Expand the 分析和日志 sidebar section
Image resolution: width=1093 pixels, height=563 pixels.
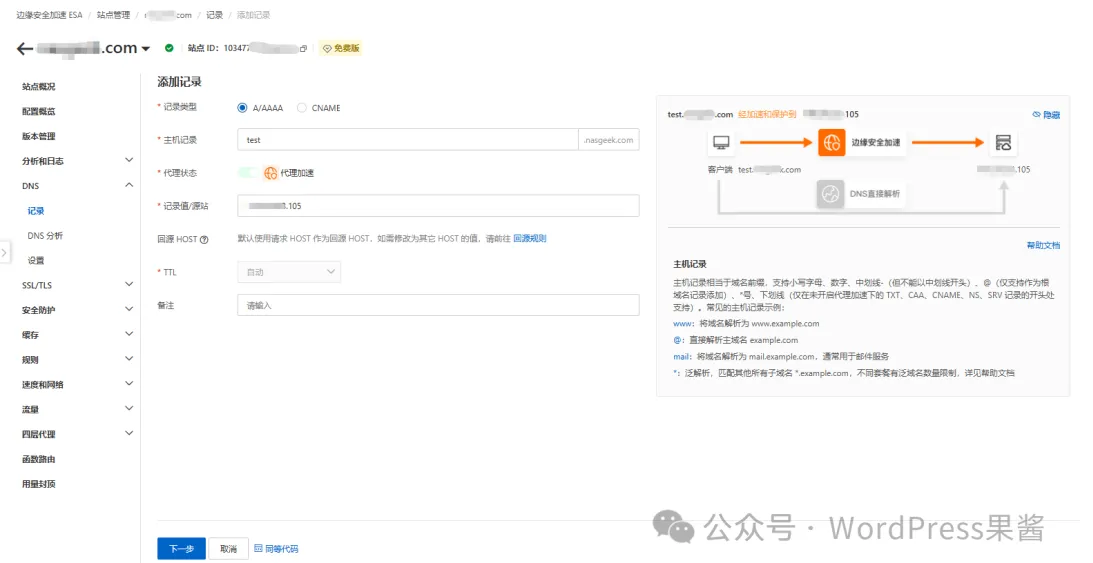point(128,160)
